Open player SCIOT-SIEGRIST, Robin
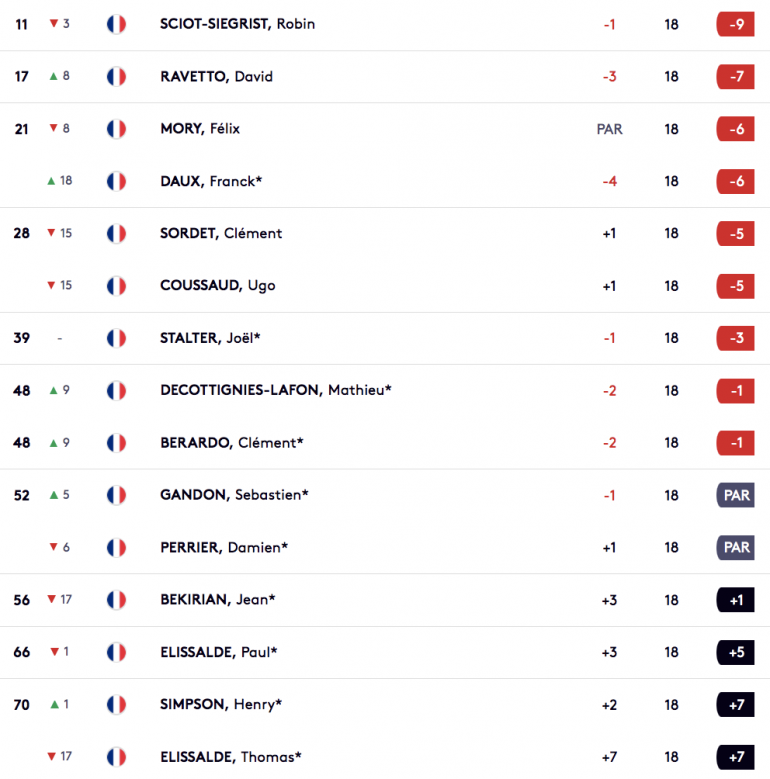 237,24
